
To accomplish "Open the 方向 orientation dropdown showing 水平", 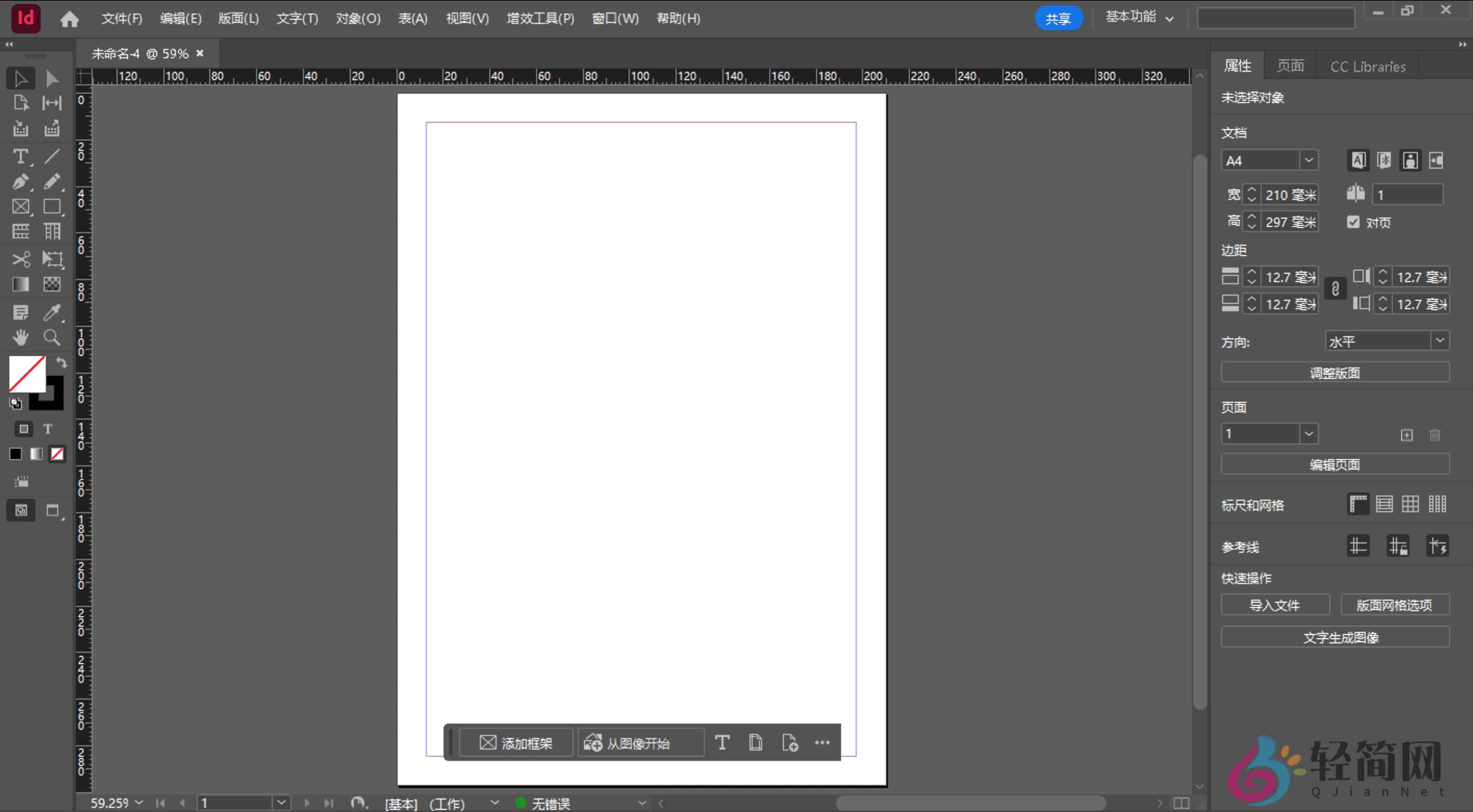I will tap(1440, 341).
